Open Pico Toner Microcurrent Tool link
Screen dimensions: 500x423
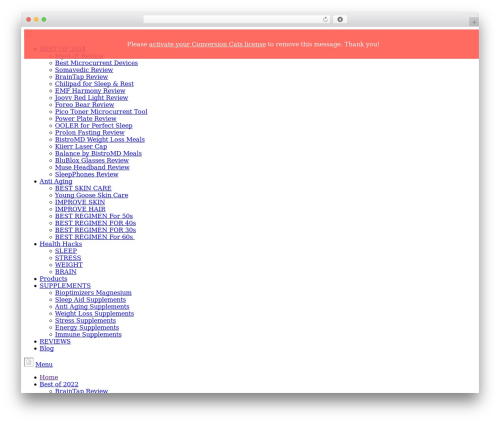pyautogui.click(x=101, y=112)
